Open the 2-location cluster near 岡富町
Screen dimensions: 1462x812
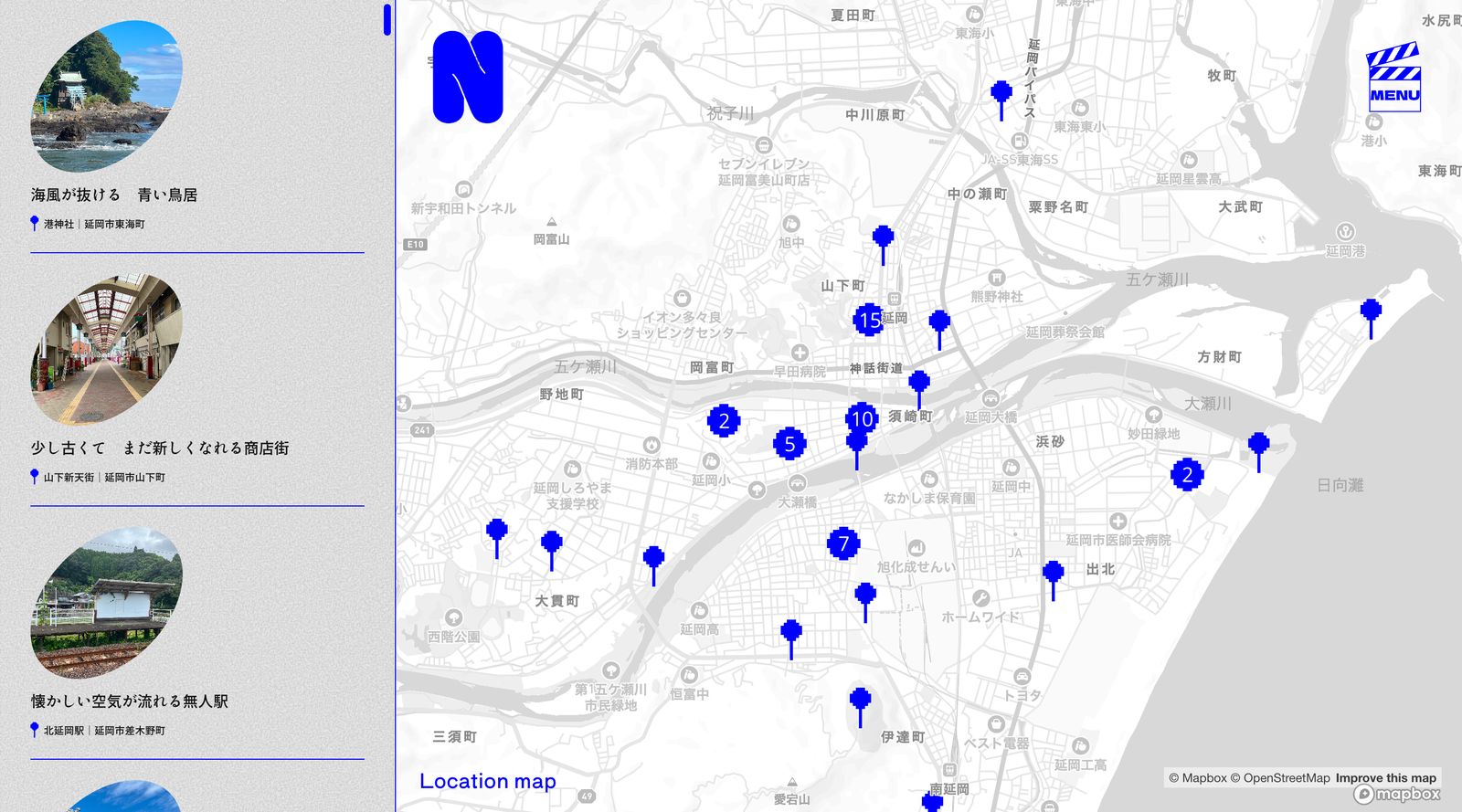tap(724, 420)
